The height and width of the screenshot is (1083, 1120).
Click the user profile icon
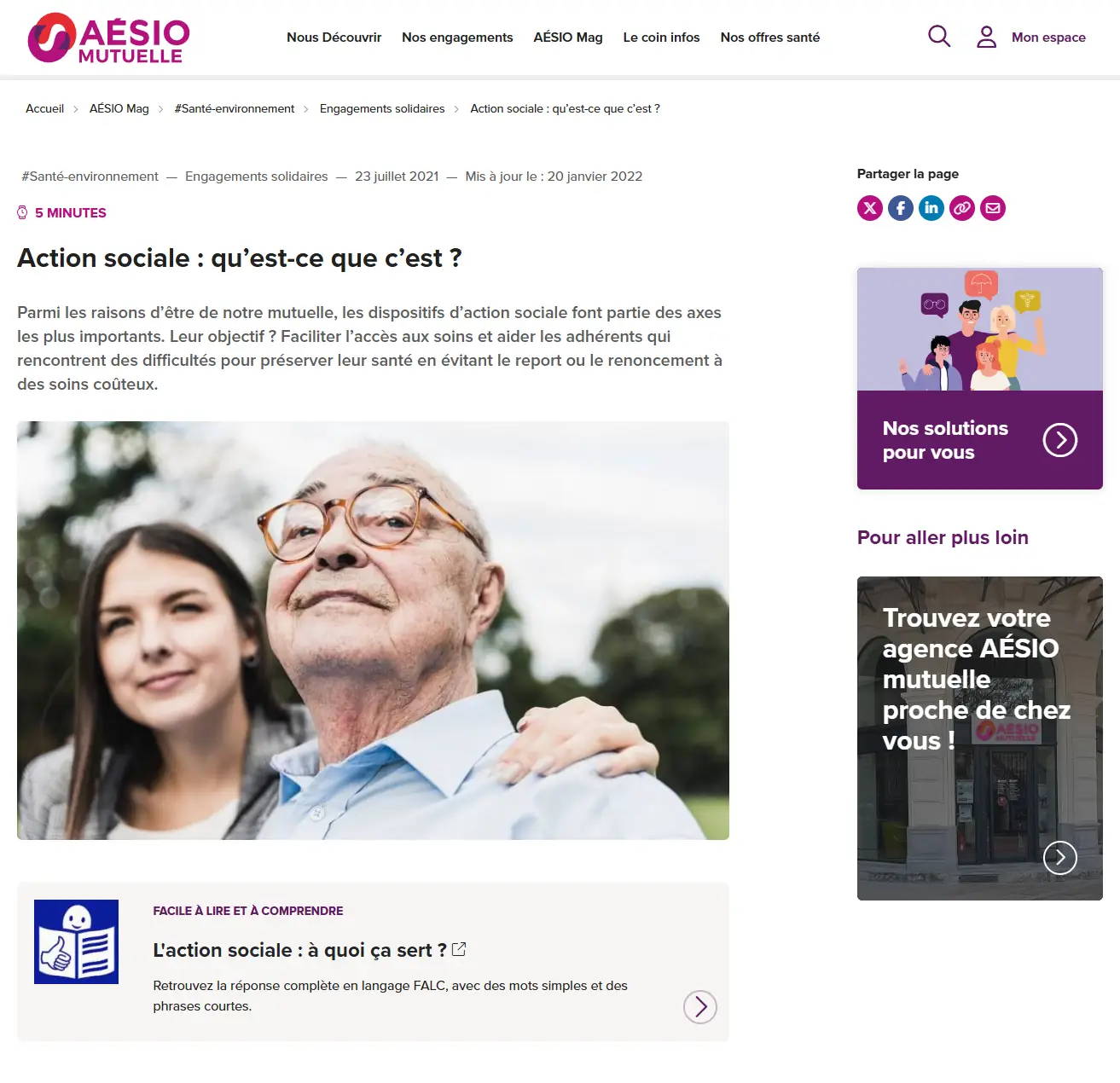click(x=986, y=37)
